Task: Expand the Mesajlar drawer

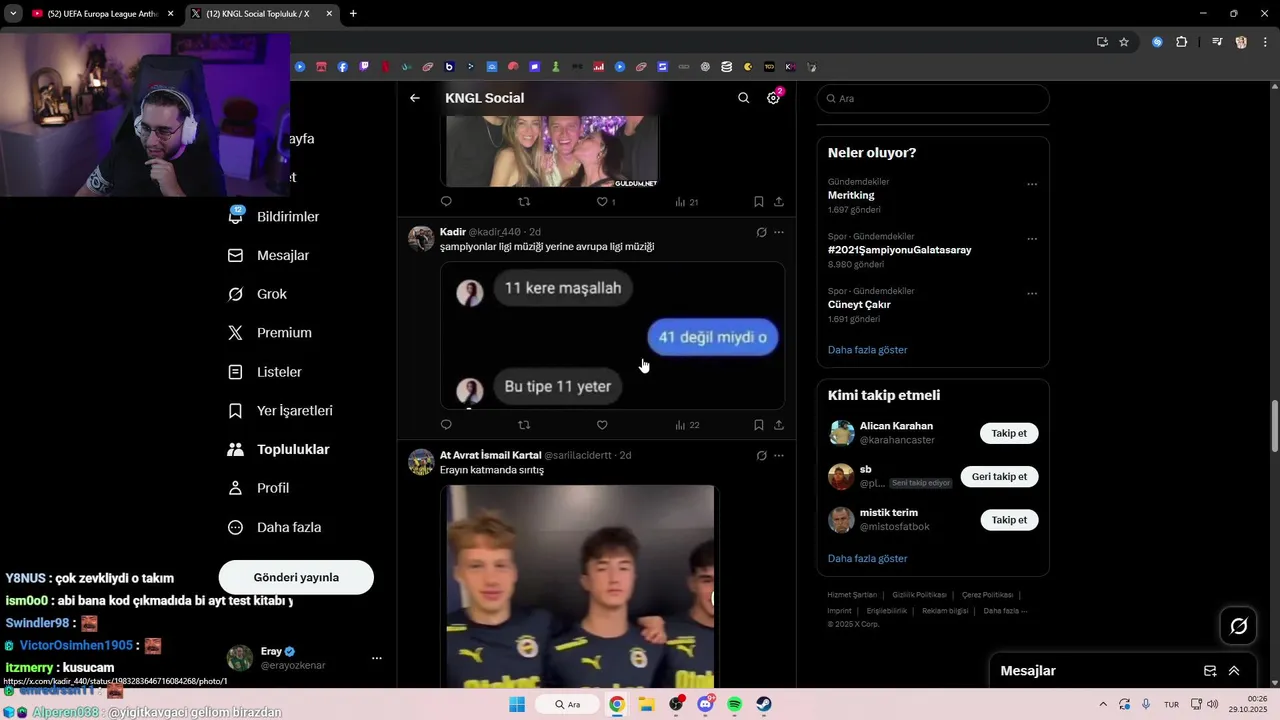Action: [x=1234, y=671]
